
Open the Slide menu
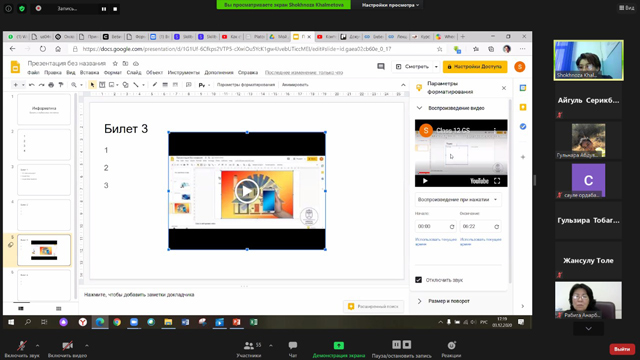134,73
